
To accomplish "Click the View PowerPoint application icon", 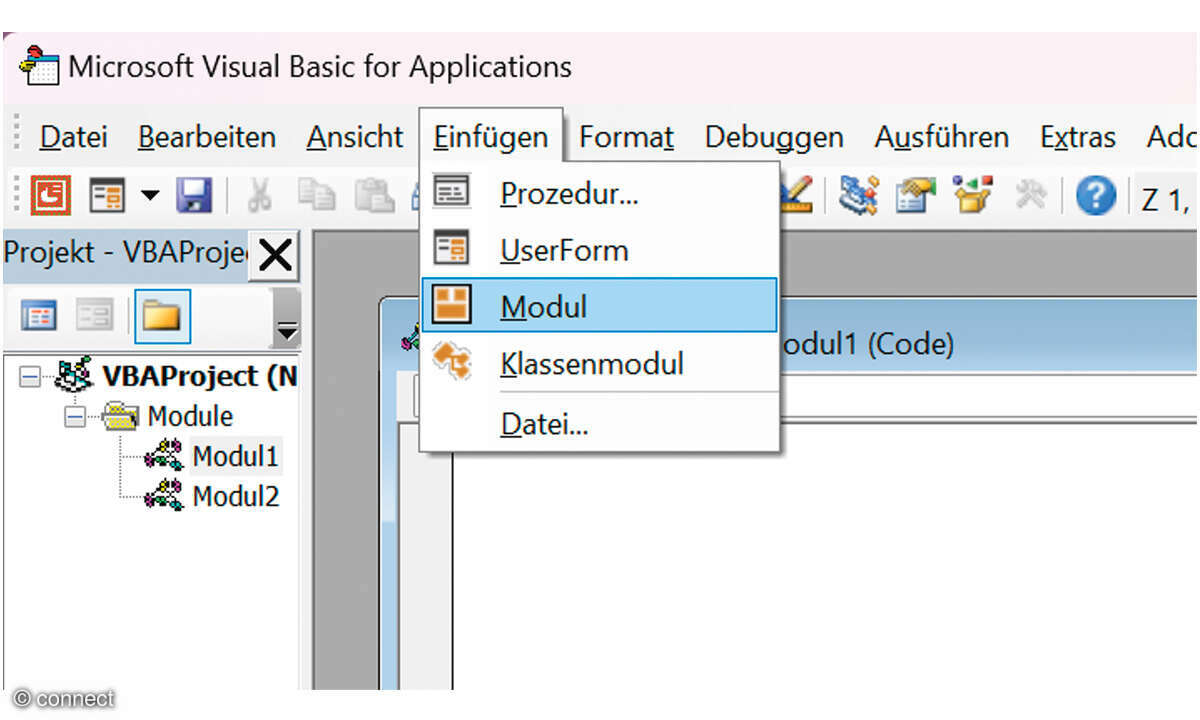I will [51, 194].
